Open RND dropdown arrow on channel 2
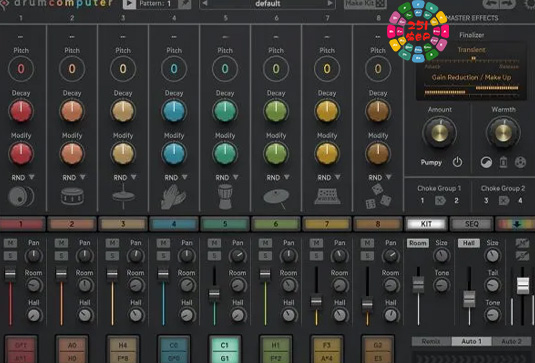The height and width of the screenshot is (363, 535). click(x=83, y=177)
